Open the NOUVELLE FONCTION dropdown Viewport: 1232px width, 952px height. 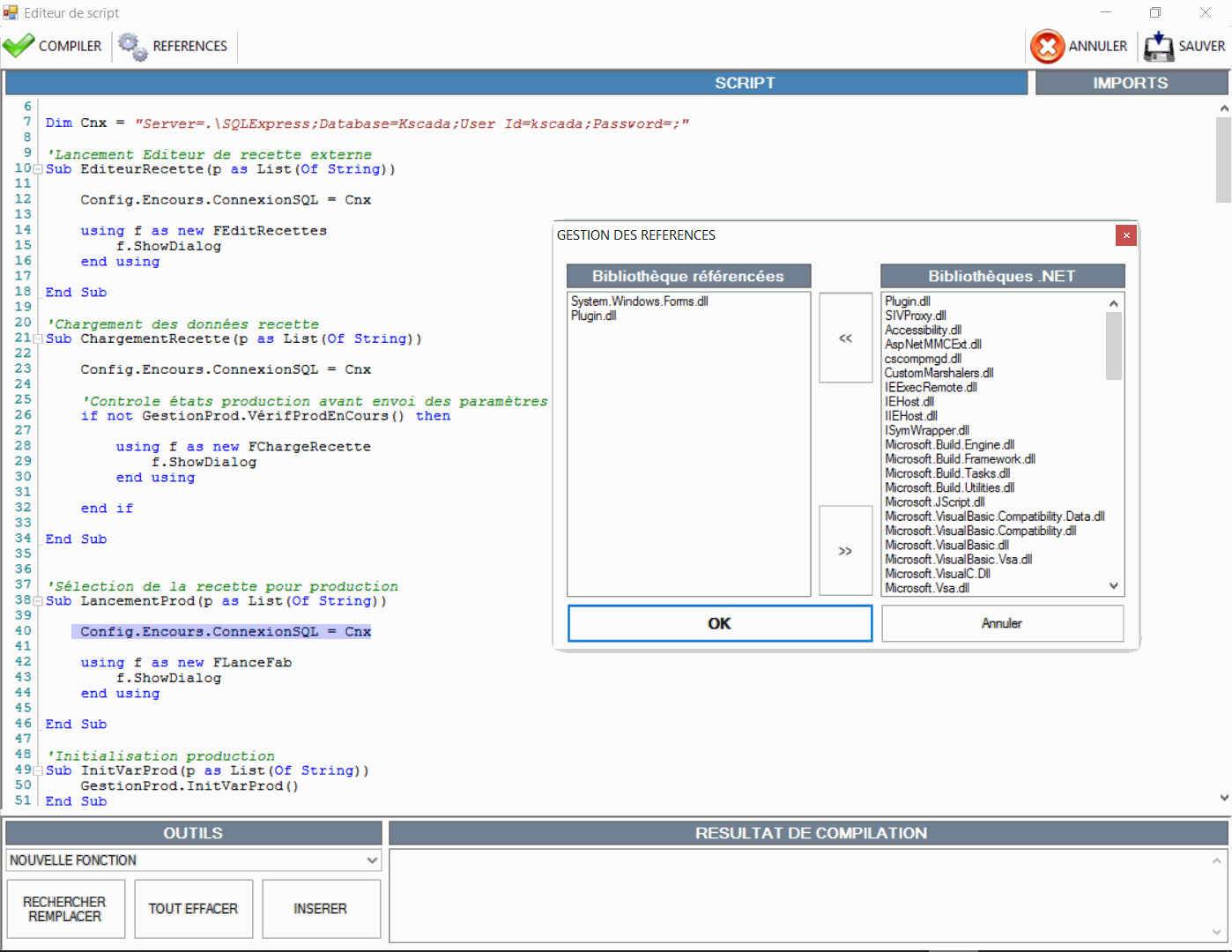pyautogui.click(x=372, y=860)
